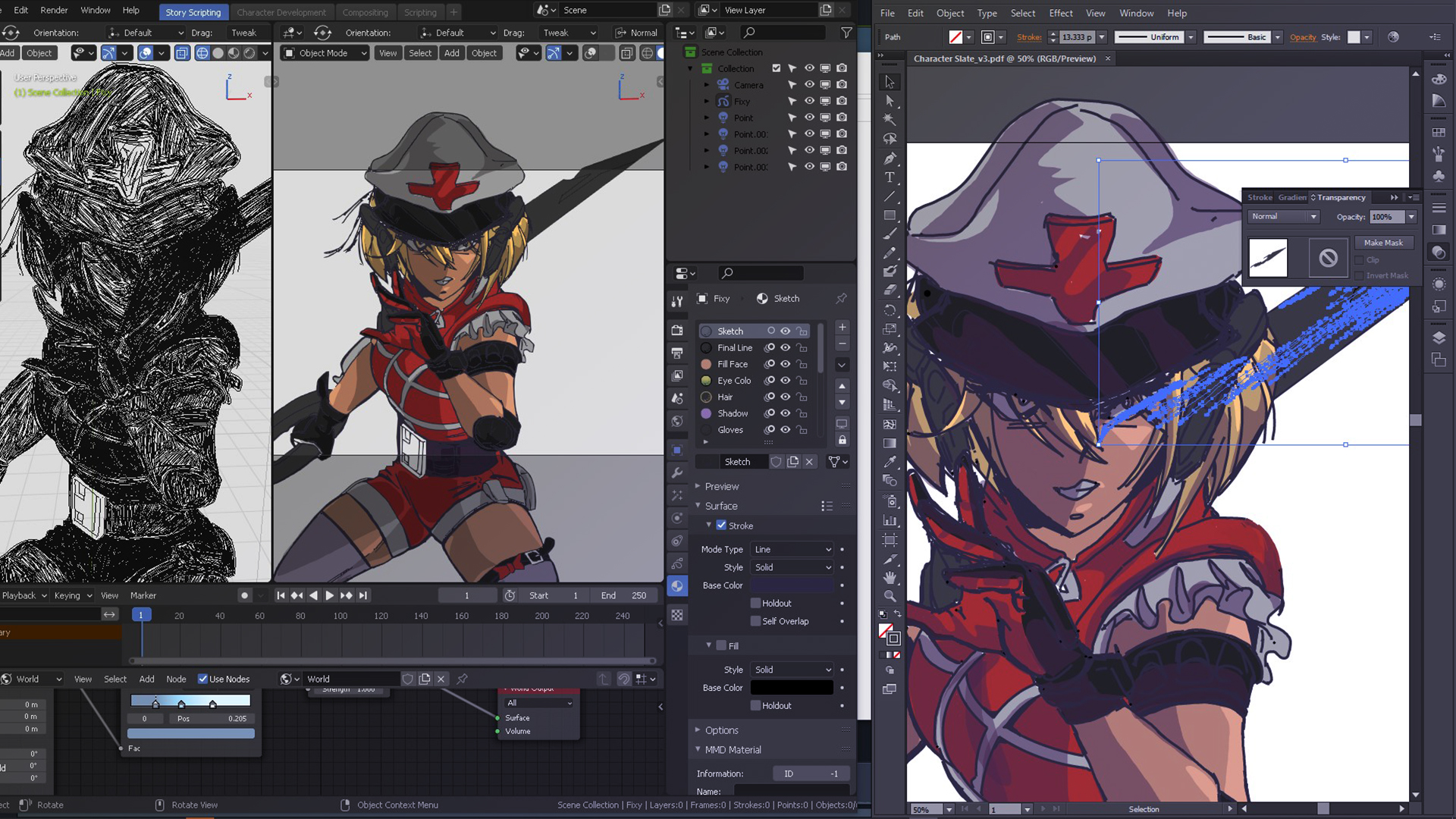The height and width of the screenshot is (819, 1456).
Task: Toggle visibility of the Shadow layer
Action: click(x=785, y=413)
